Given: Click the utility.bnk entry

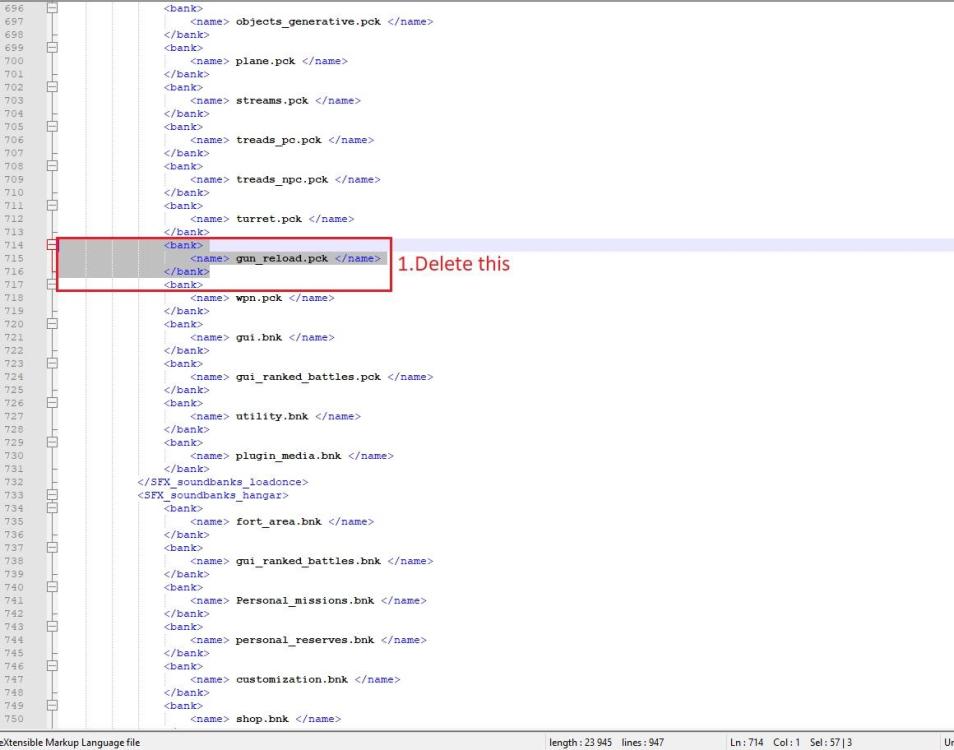Looking at the screenshot, I should 272,417.
